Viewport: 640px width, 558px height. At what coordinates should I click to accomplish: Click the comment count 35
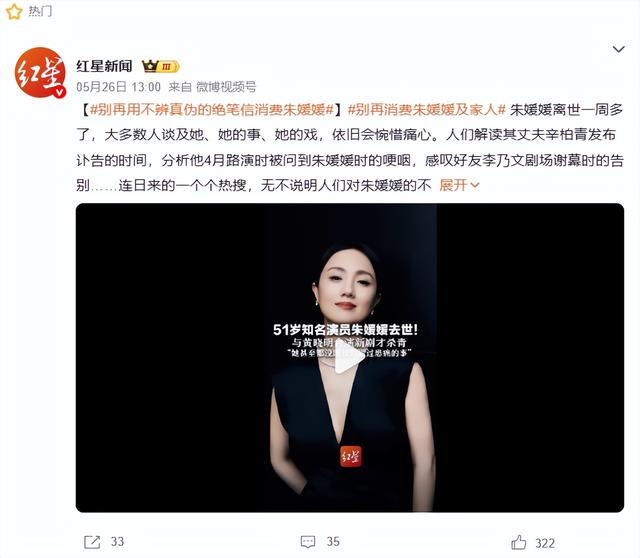[x=333, y=542]
